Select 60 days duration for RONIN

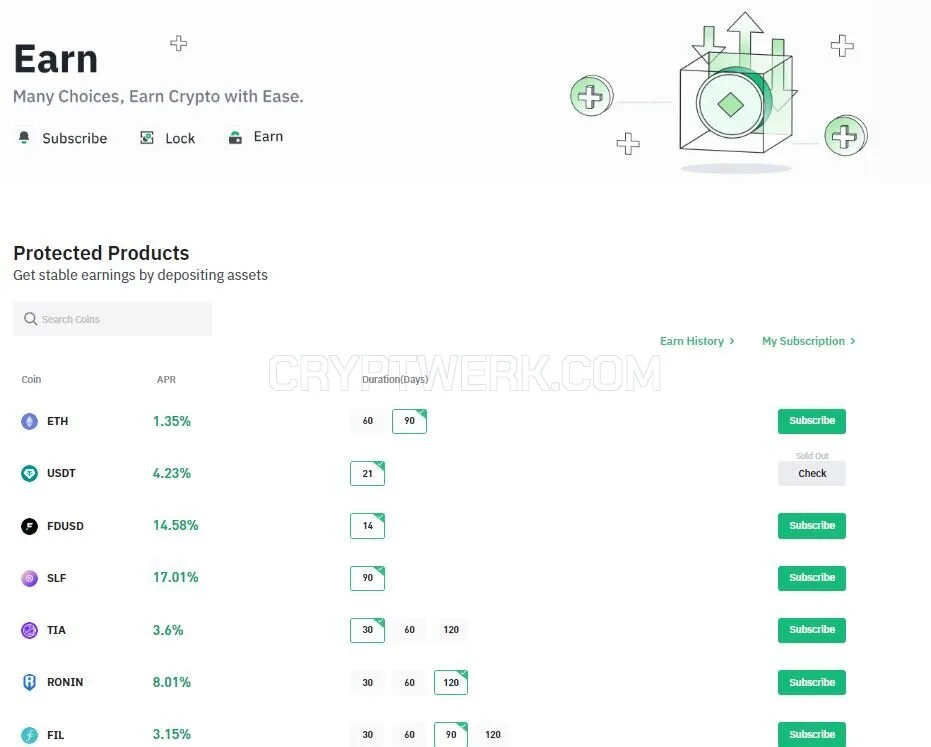tap(409, 682)
